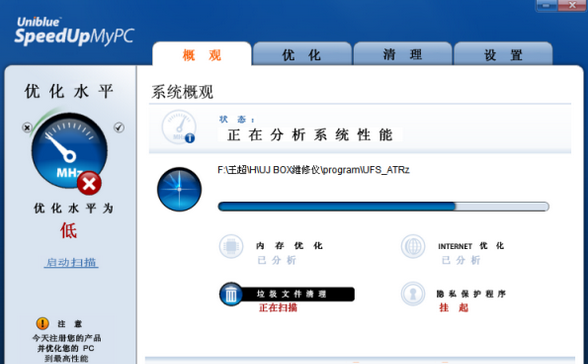This screenshot has width=588, height=364.
Task: Click the 内存优化 label
Action: coord(289,246)
